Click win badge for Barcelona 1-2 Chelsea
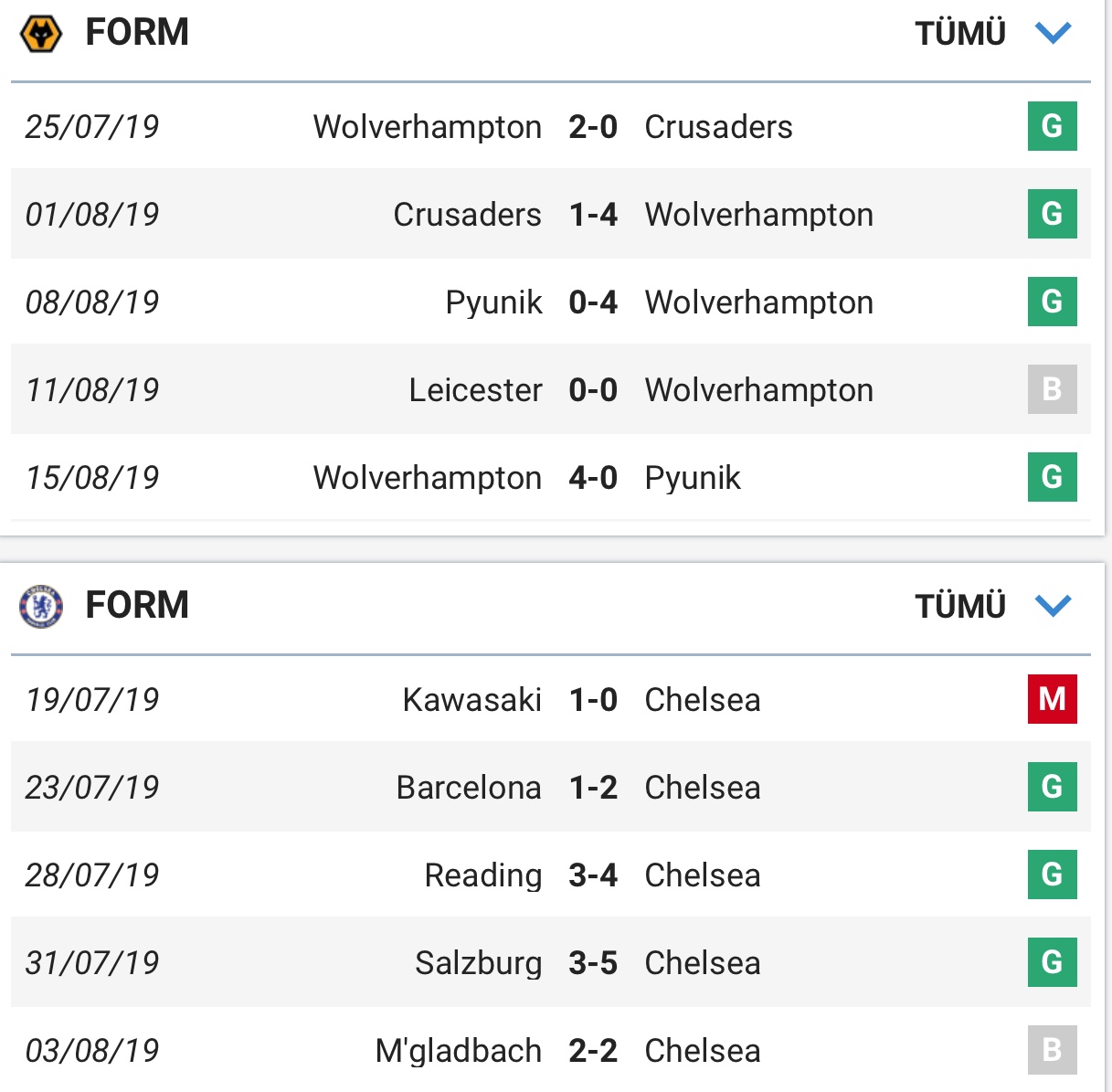Viewport: 1112px width, 1092px height. [x=1052, y=787]
